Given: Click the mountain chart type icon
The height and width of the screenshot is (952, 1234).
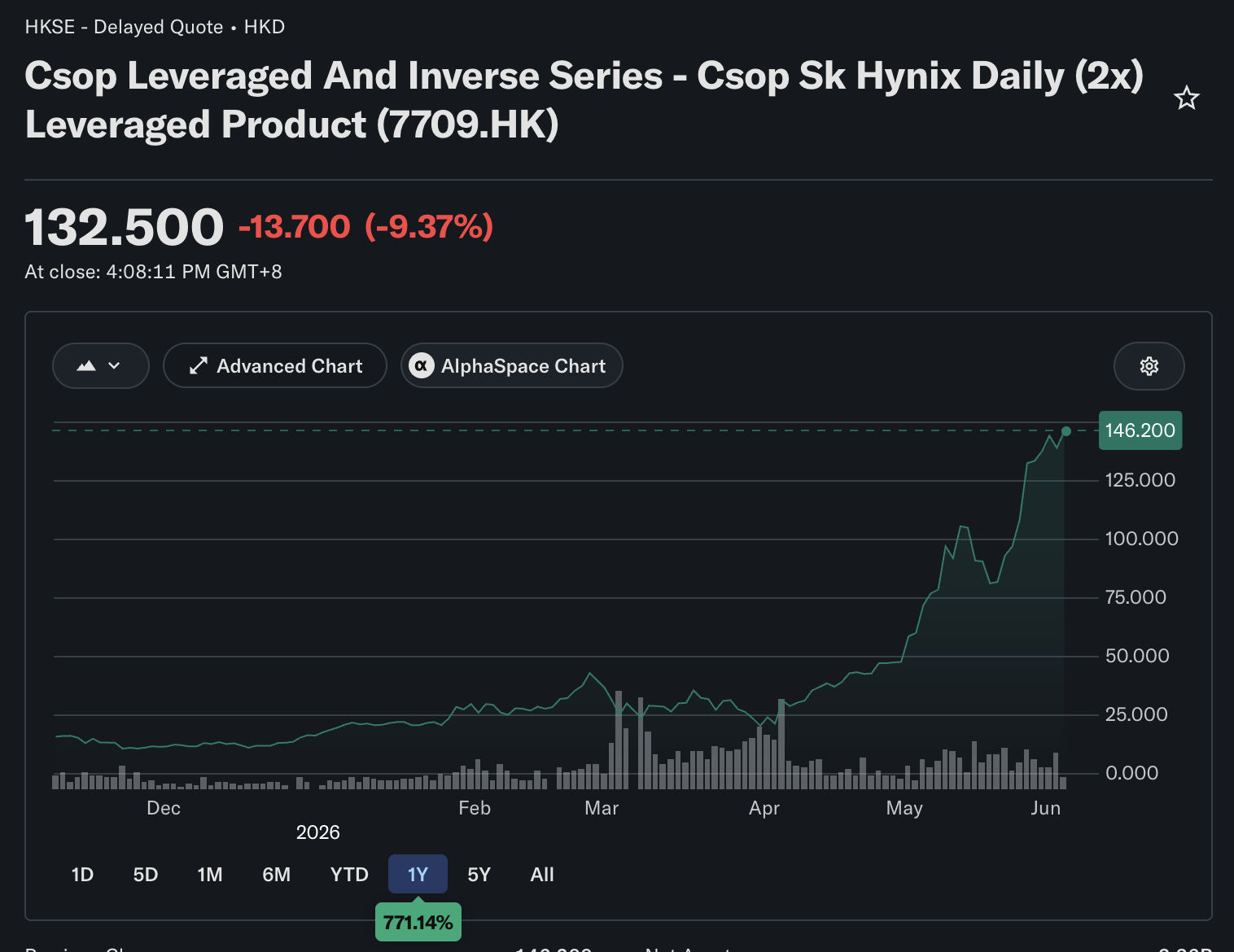Looking at the screenshot, I should 86,366.
